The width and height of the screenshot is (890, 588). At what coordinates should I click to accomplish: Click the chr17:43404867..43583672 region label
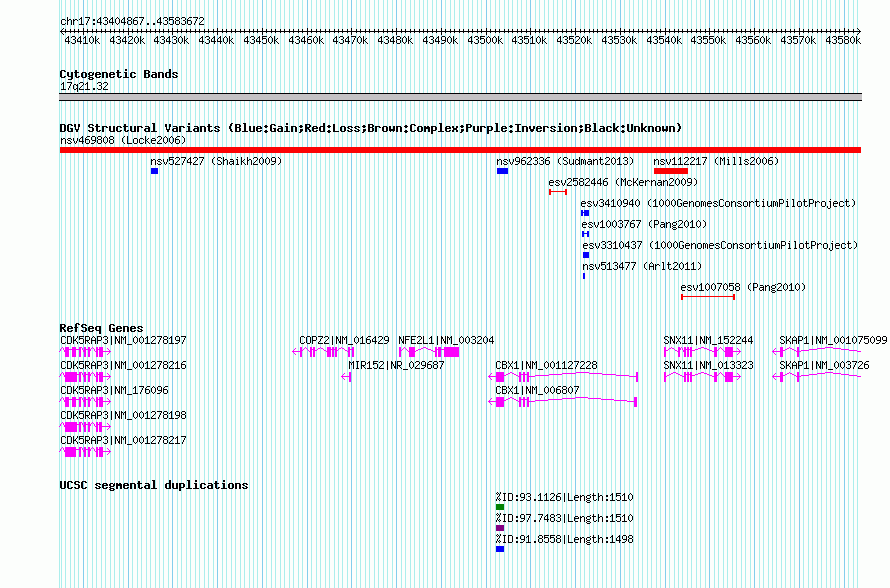(132, 22)
